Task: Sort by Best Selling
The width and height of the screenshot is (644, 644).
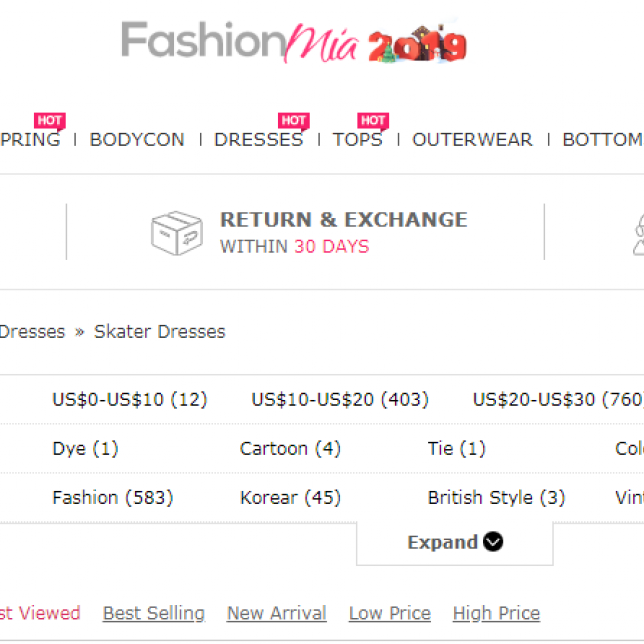Action: tap(154, 613)
